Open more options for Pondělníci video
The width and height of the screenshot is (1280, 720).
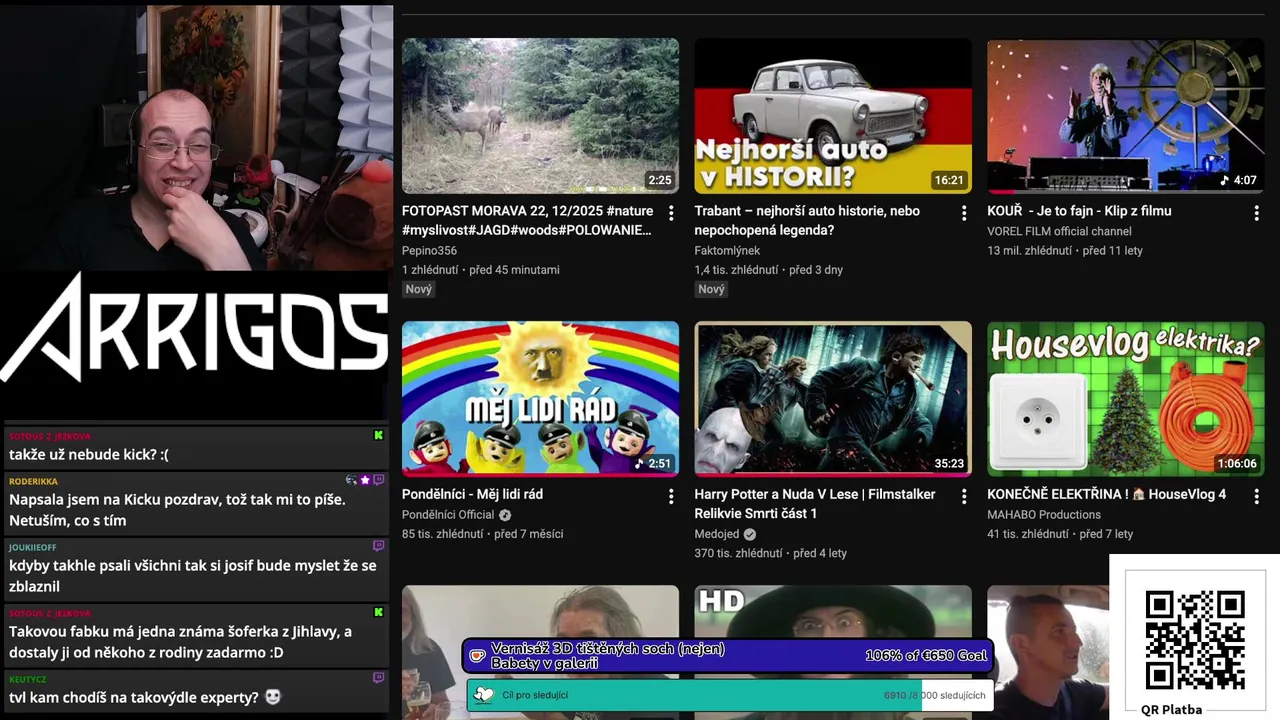pos(671,496)
